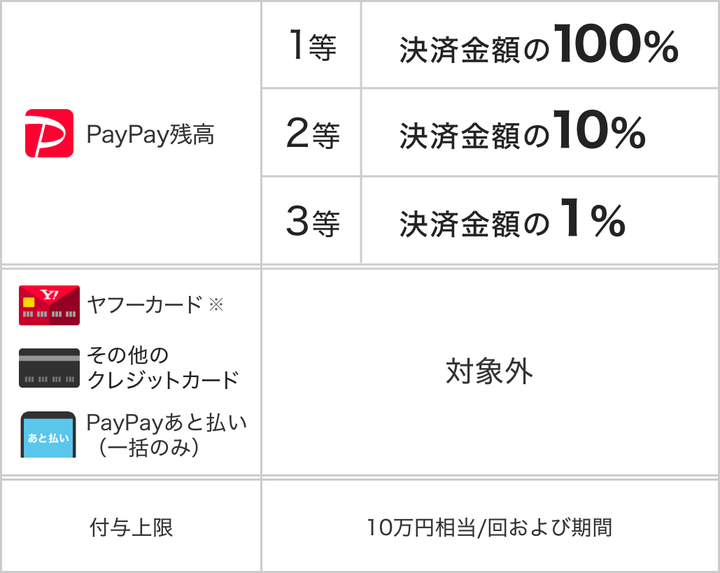Click the 対象外 cell text

(x=489, y=372)
